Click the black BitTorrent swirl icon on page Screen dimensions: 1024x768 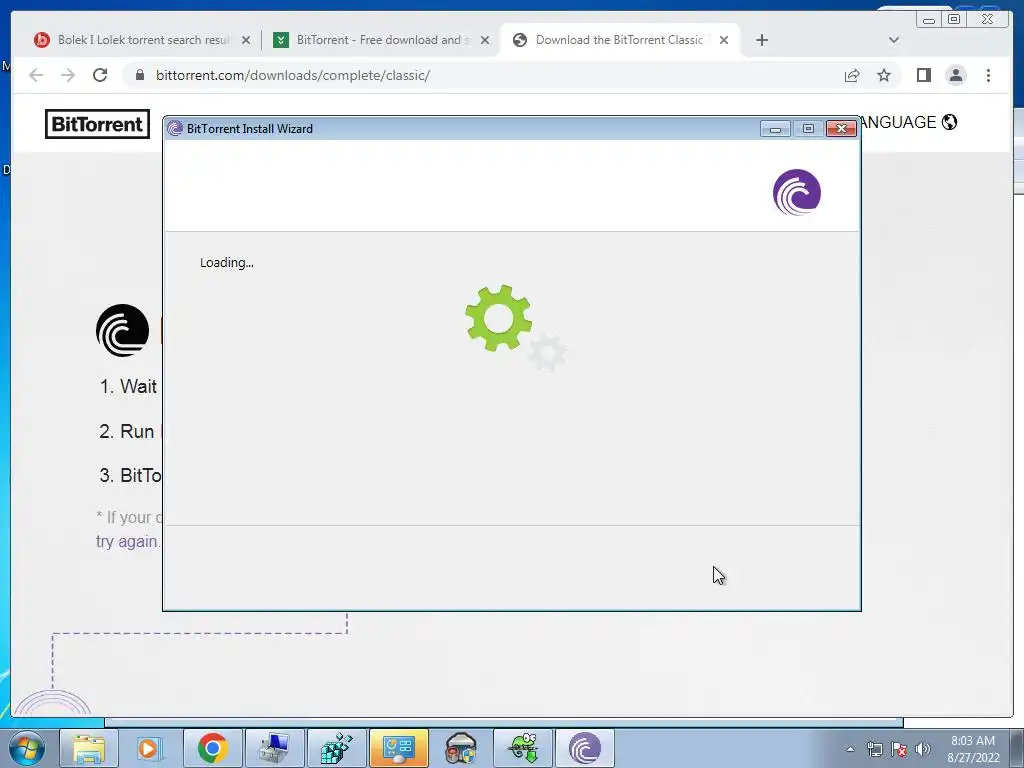tap(122, 330)
